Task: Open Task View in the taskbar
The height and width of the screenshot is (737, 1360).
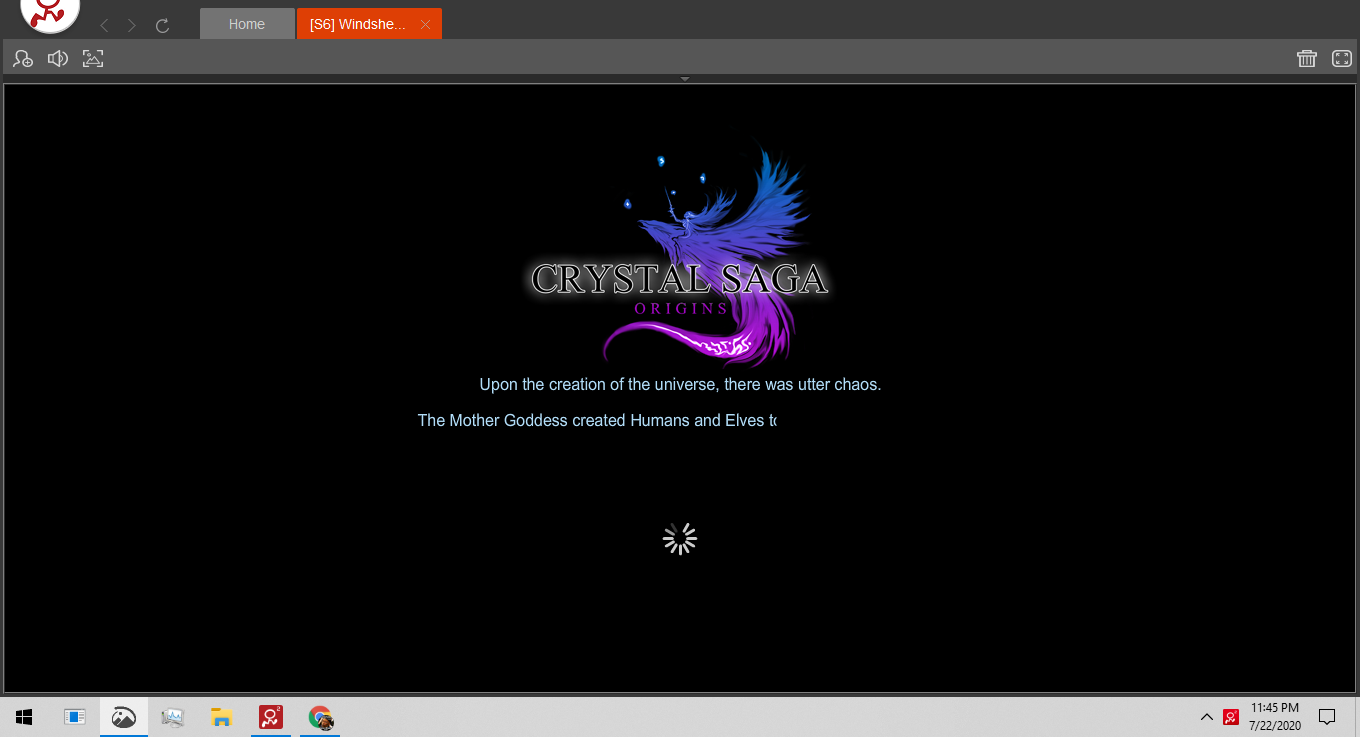Action: [75, 717]
